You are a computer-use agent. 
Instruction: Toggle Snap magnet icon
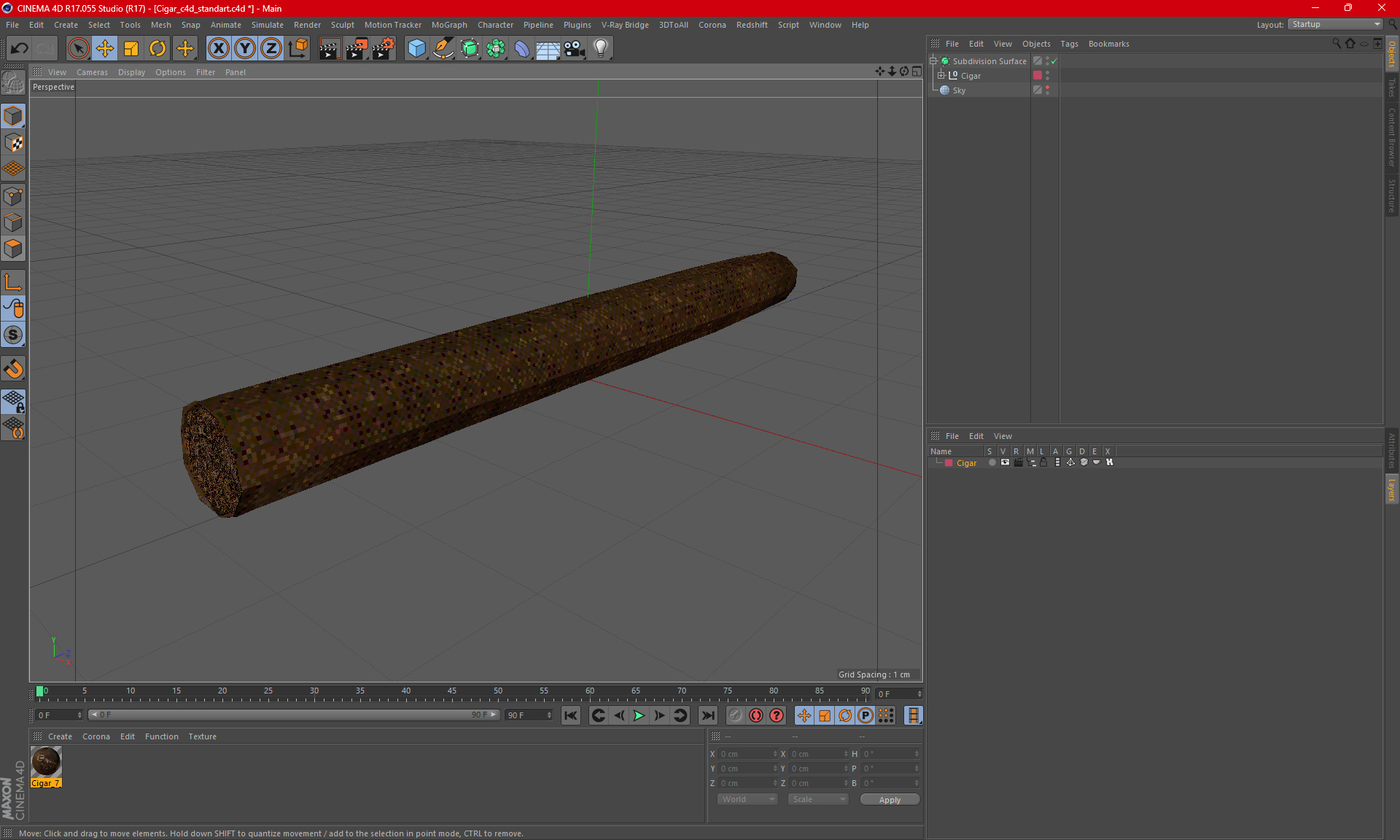point(13,368)
